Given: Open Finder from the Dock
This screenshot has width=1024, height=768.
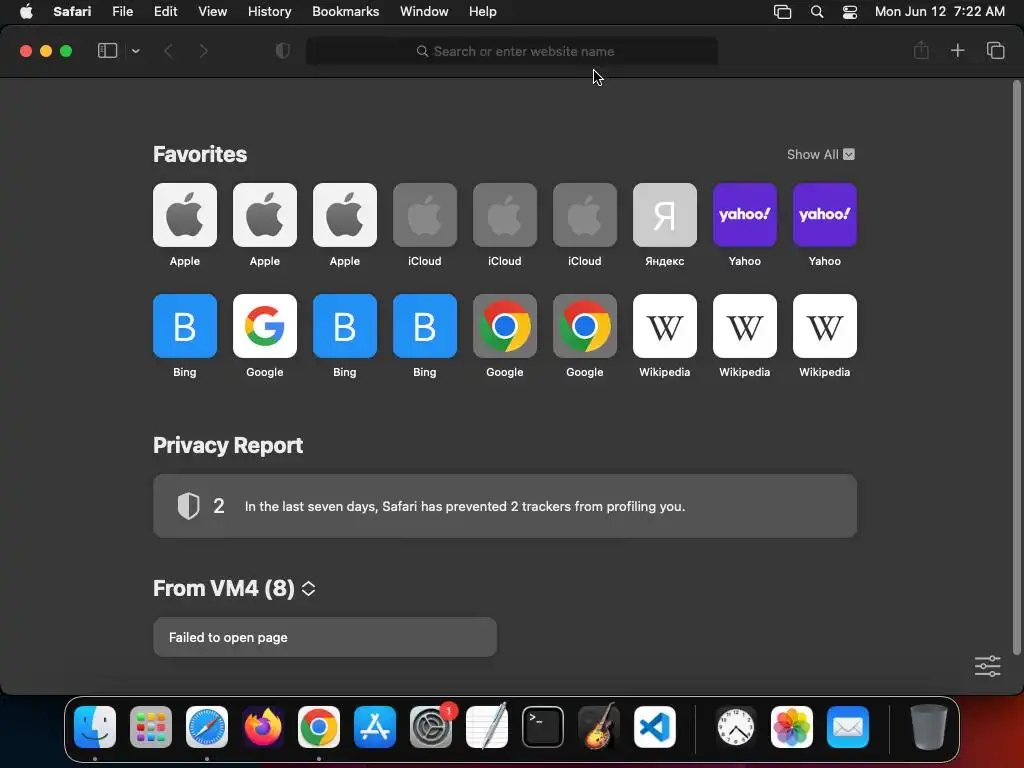Looking at the screenshot, I should pyautogui.click(x=95, y=727).
